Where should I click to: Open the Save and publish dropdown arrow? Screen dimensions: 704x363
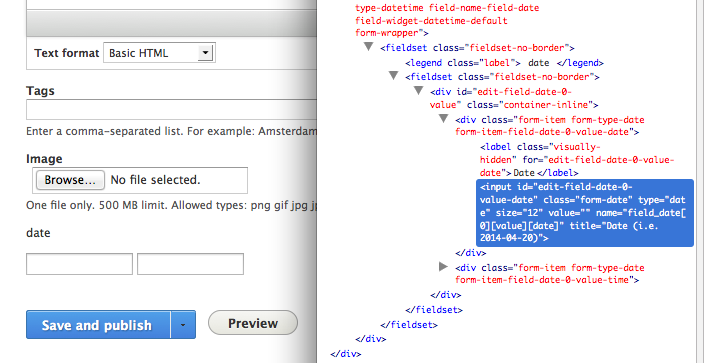tap(183, 324)
